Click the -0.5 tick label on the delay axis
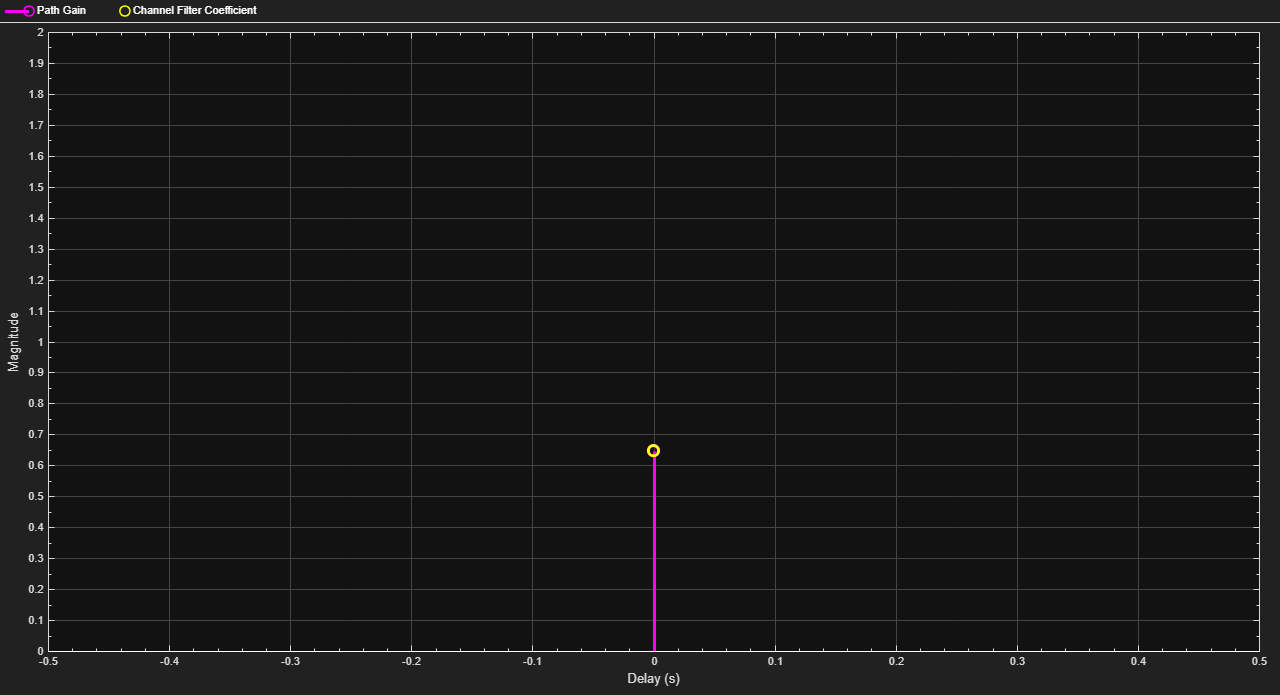The width and height of the screenshot is (1280, 695). 48,661
